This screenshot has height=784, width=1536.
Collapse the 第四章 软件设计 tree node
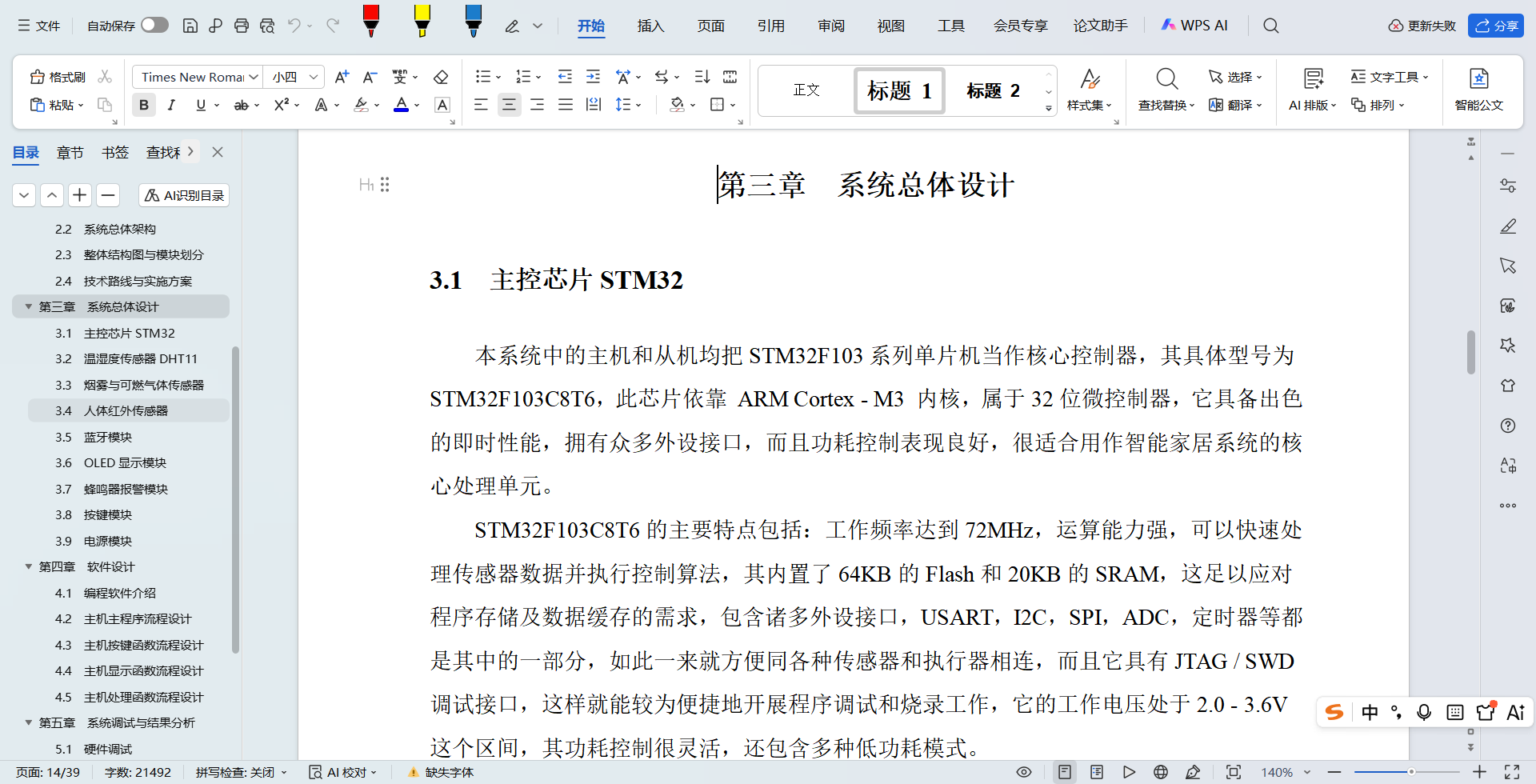tap(29, 566)
